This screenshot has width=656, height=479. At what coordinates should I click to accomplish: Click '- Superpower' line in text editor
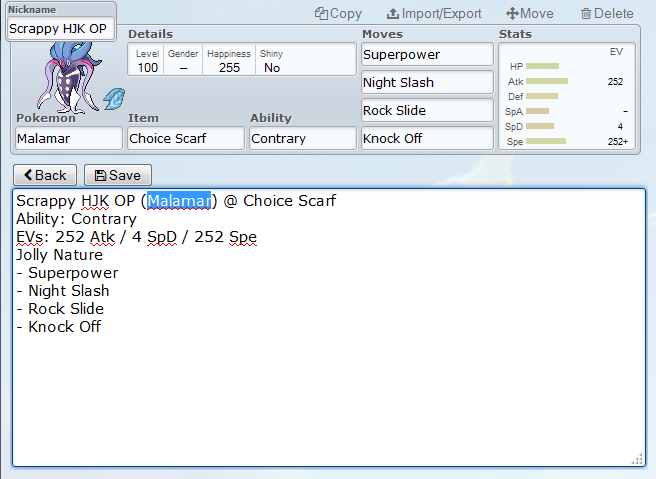tap(67, 273)
